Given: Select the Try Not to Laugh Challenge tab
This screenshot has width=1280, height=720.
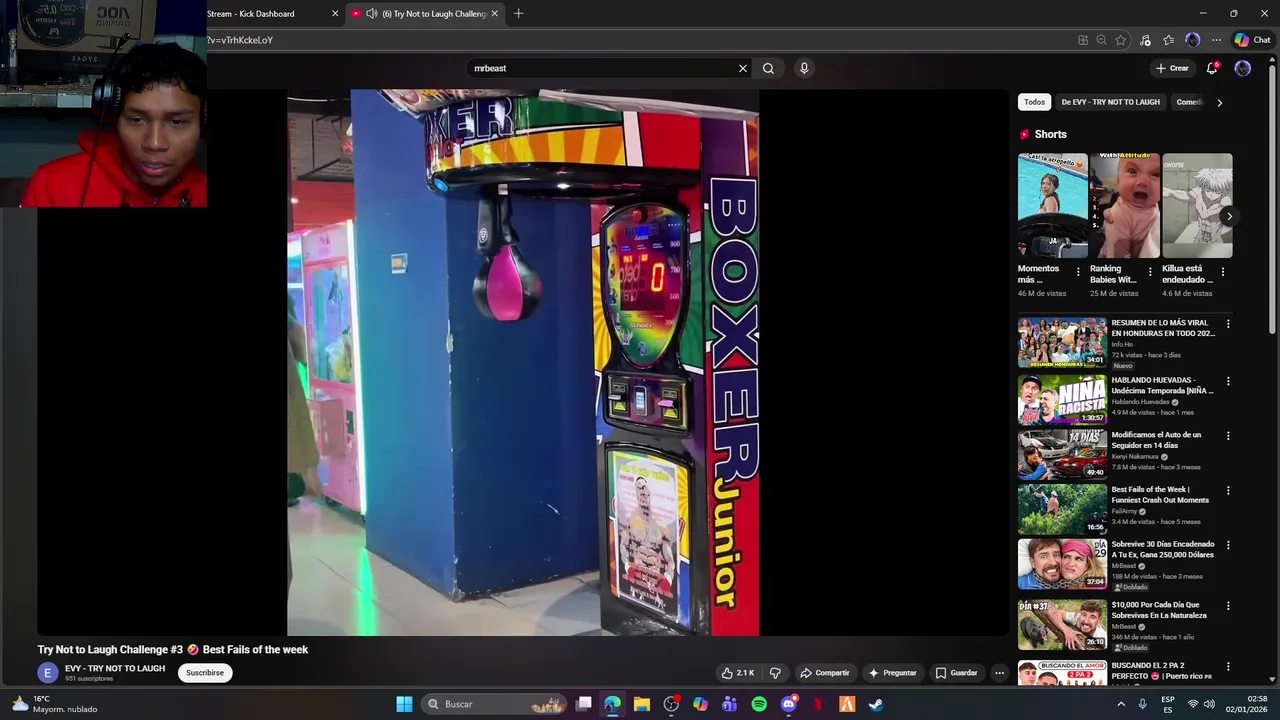Looking at the screenshot, I should pyautogui.click(x=440, y=14).
